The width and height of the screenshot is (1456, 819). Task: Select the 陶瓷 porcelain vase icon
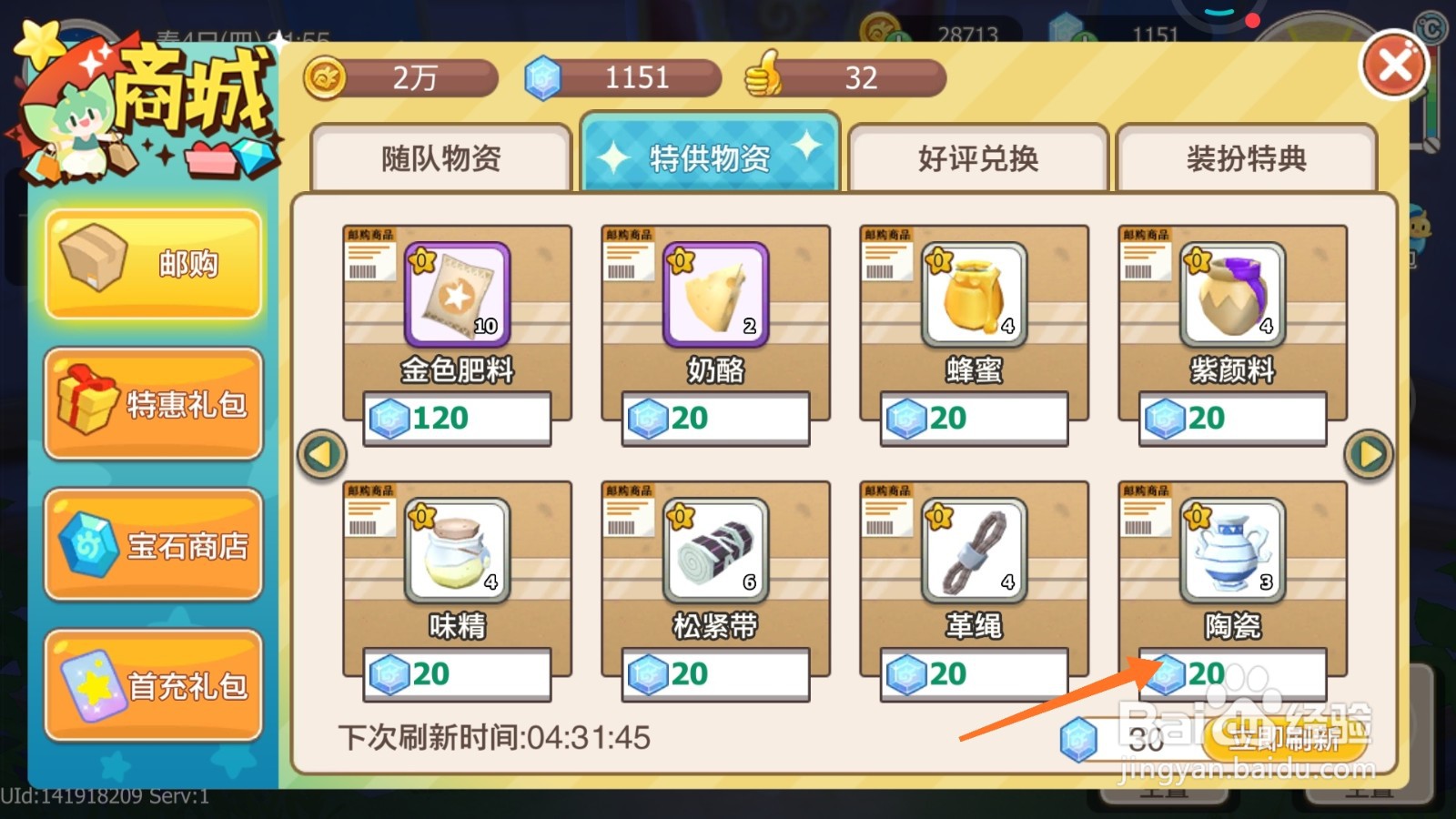[1232, 550]
